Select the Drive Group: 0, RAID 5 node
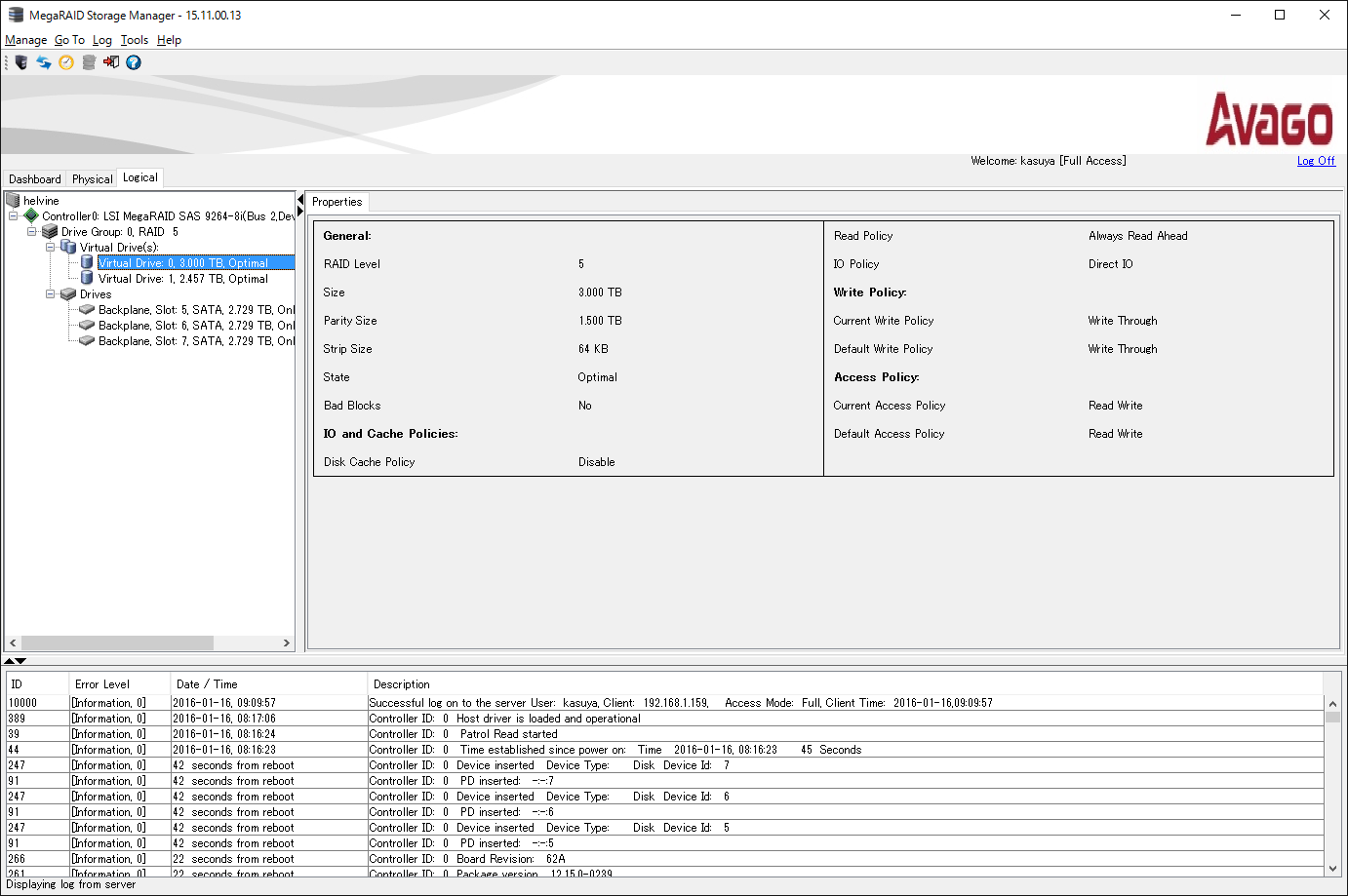Screen dimensions: 1348x896 [x=120, y=232]
